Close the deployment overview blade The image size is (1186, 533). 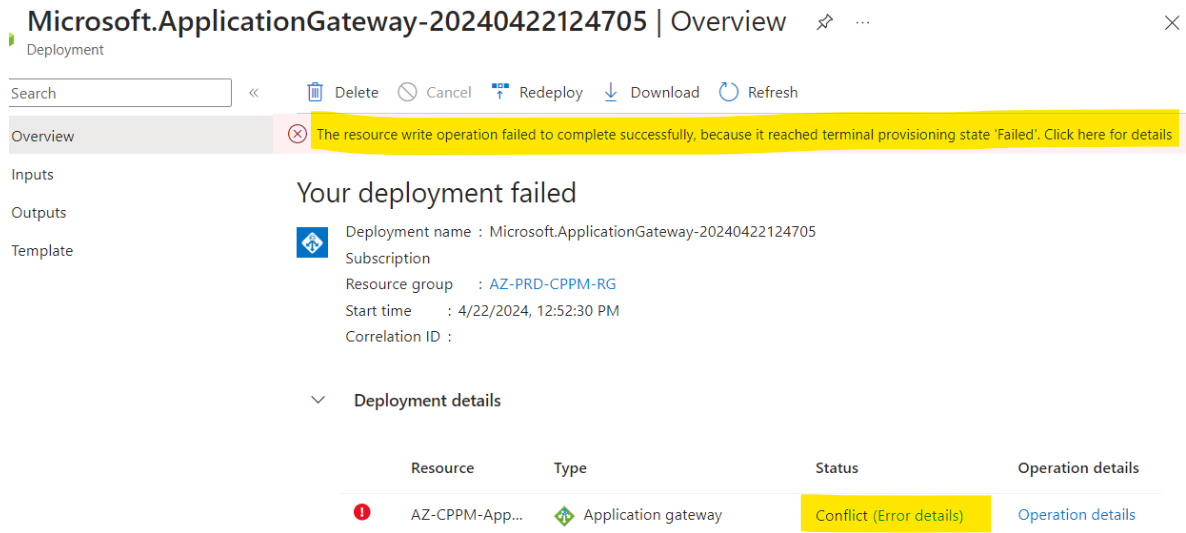point(1170,23)
